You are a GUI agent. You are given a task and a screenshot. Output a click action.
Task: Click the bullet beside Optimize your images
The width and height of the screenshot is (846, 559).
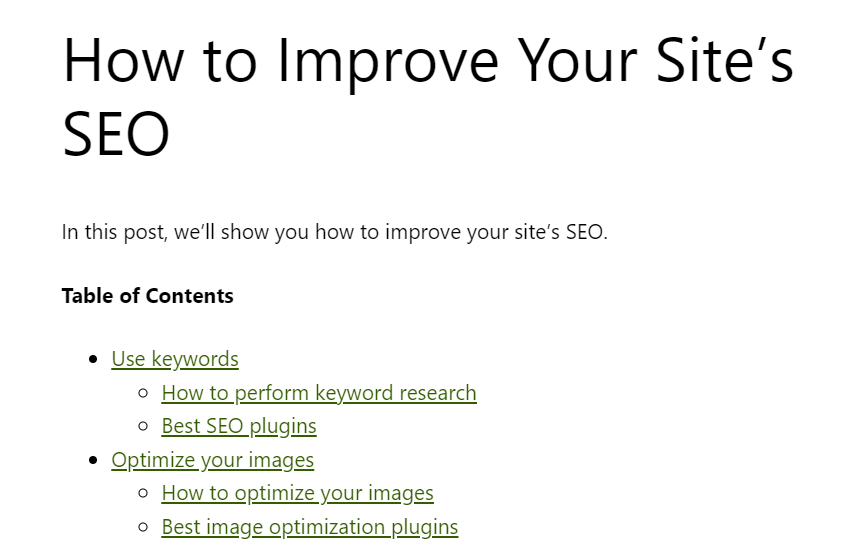[x=94, y=460]
